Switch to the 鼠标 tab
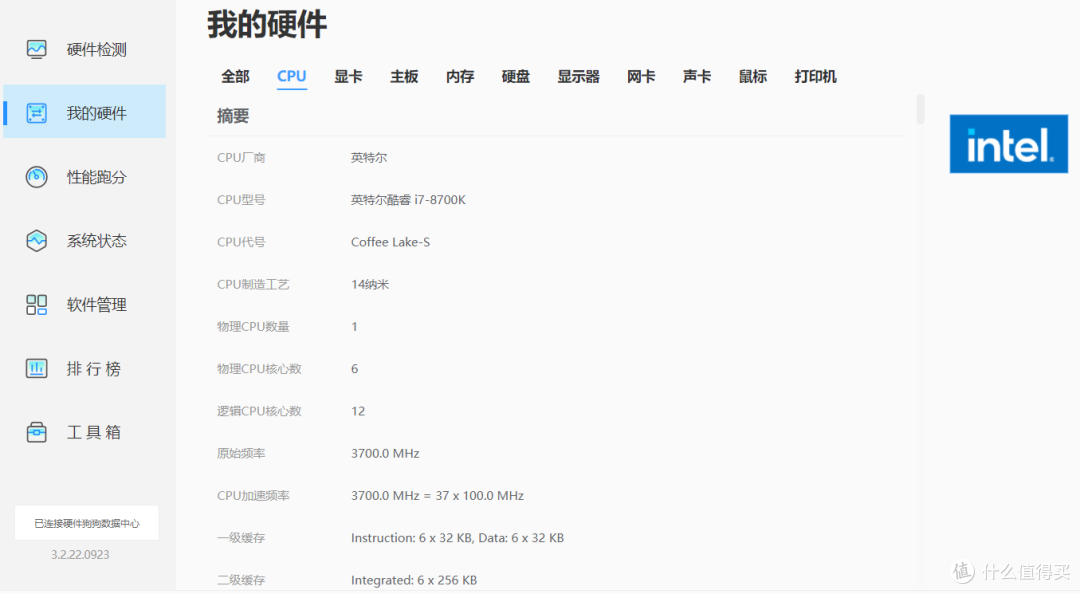The image size is (1080, 594). (x=752, y=76)
